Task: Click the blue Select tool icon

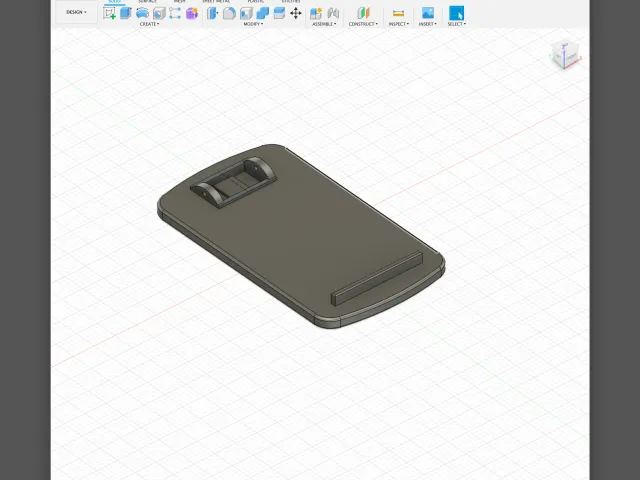Action: pos(456,13)
